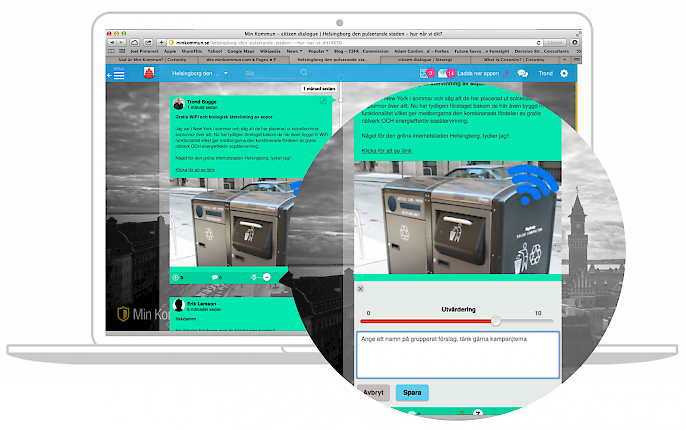686x430 pixels.
Task: Click the minkommun.se address bar
Action: click(355, 42)
